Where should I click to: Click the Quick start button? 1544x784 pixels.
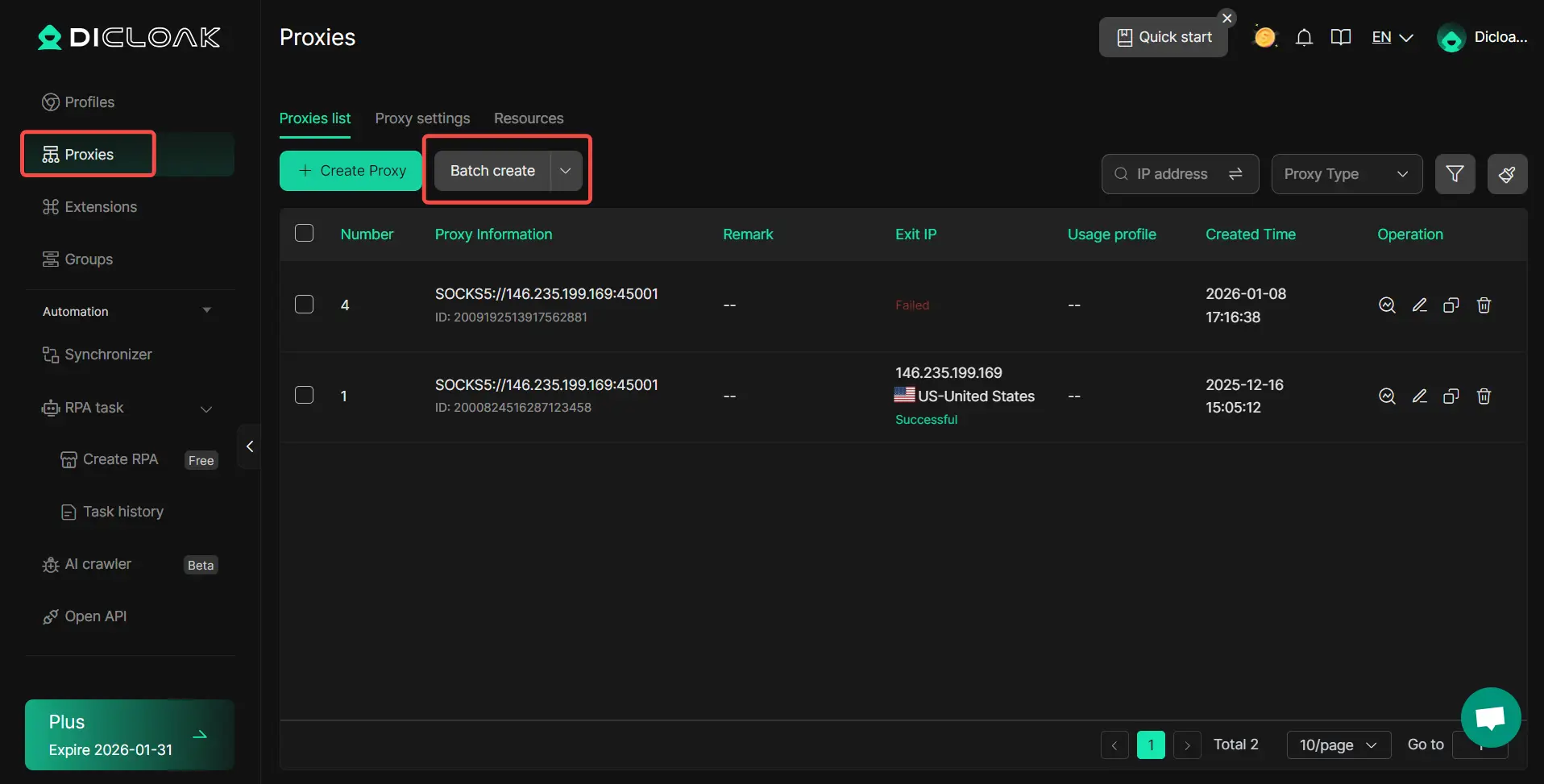pyautogui.click(x=1164, y=37)
